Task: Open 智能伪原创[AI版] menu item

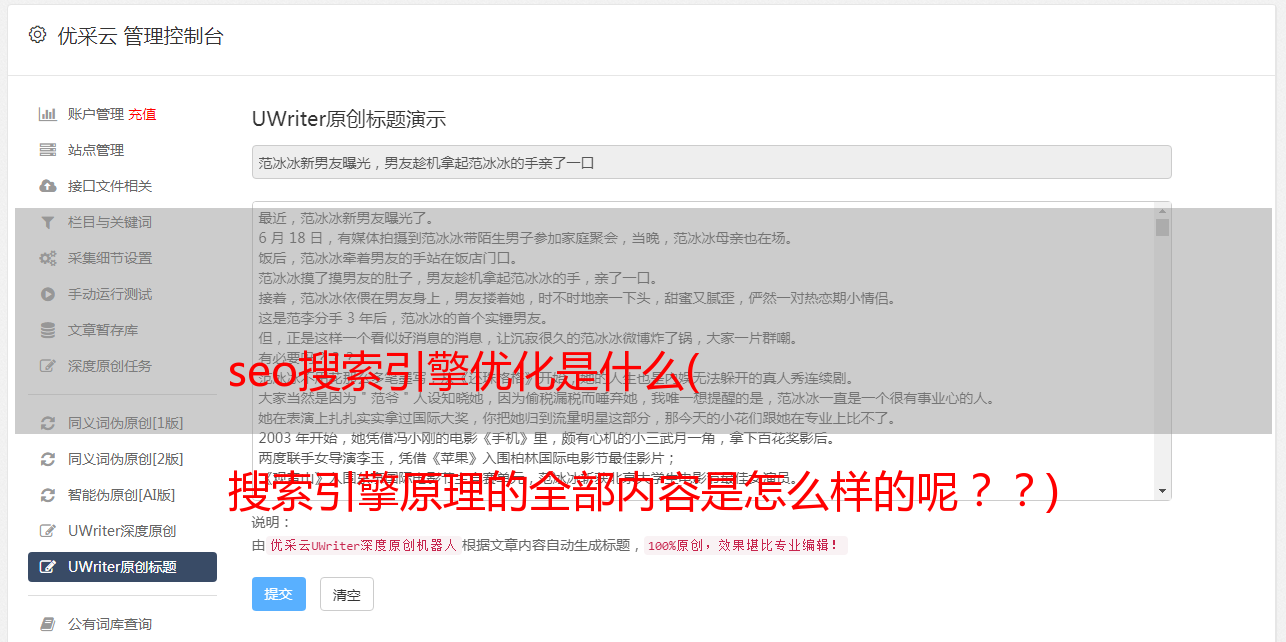Action: pos(122,495)
